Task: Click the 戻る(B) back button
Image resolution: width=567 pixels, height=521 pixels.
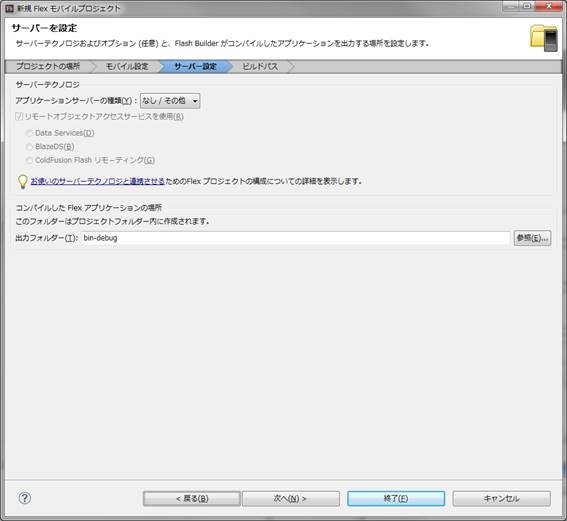Action: click(x=192, y=499)
